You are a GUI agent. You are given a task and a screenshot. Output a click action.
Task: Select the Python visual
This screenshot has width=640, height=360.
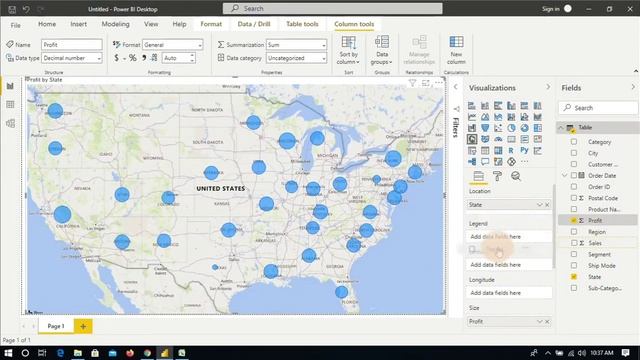pyautogui.click(x=524, y=151)
